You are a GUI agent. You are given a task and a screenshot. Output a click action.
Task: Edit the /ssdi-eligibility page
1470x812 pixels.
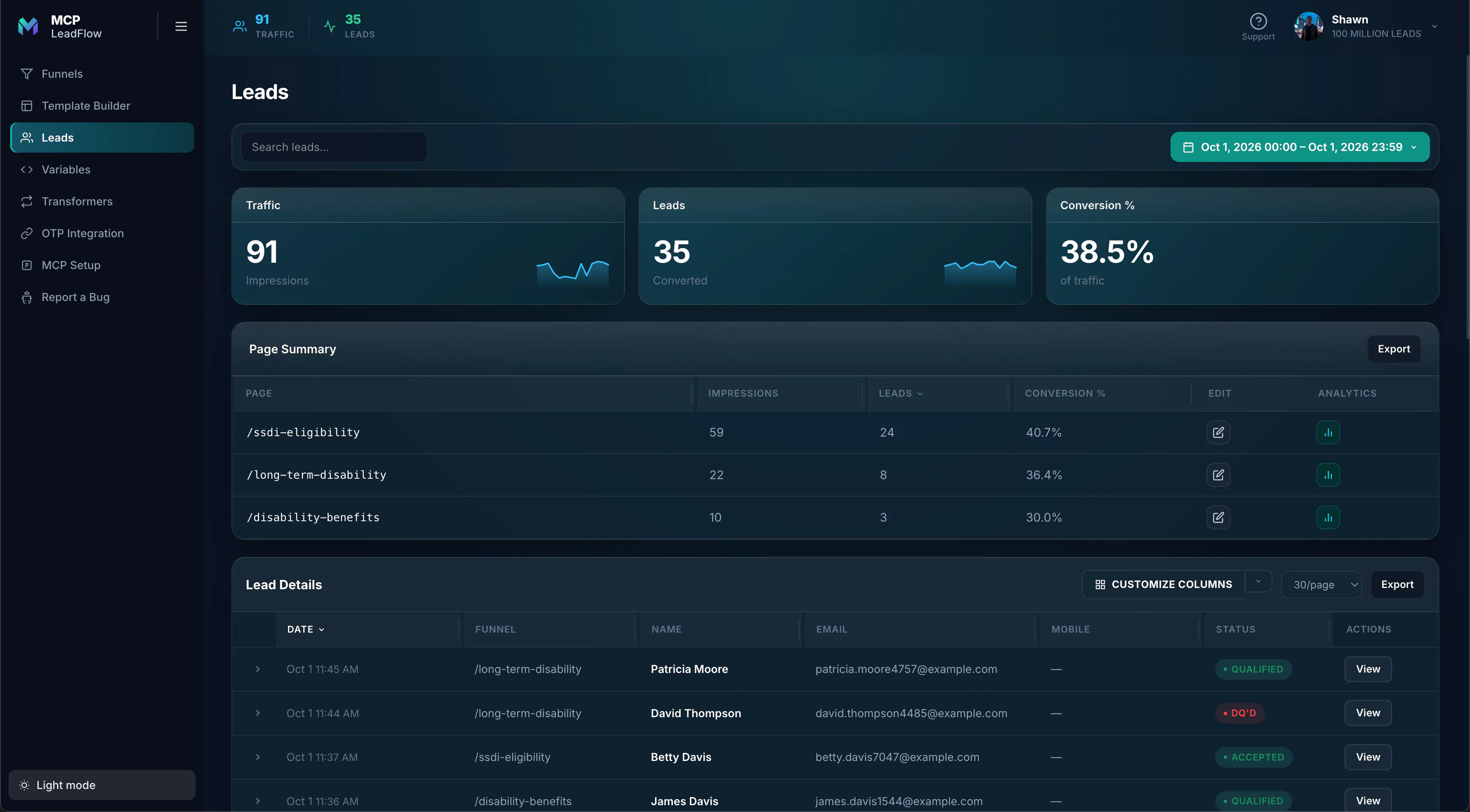[x=1218, y=432]
